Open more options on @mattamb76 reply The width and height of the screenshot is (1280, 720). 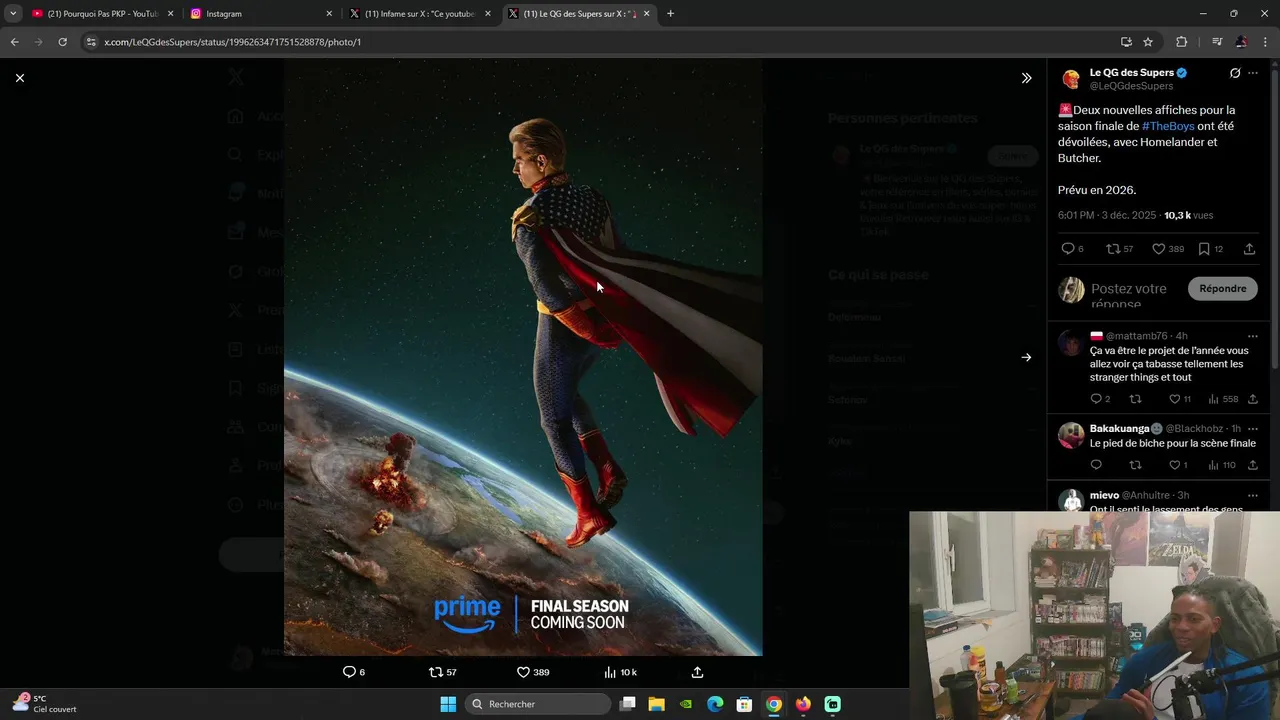pos(1253,336)
